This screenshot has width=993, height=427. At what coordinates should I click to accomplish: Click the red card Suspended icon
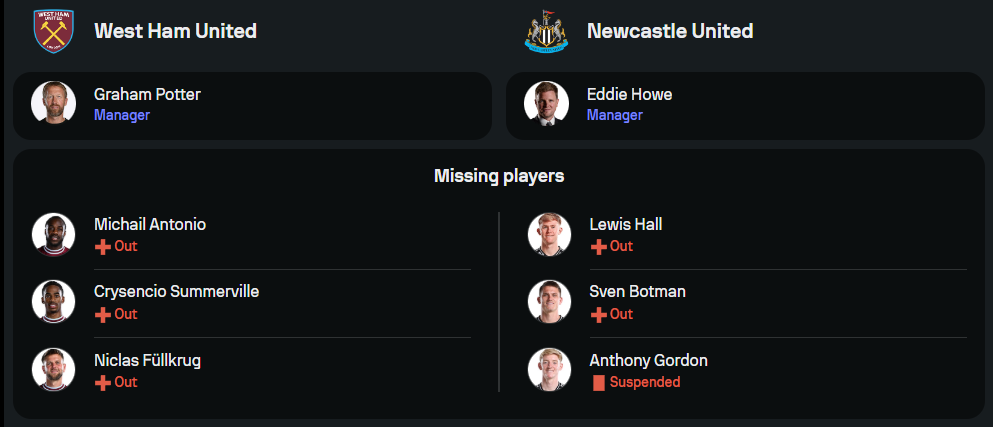[x=598, y=382]
